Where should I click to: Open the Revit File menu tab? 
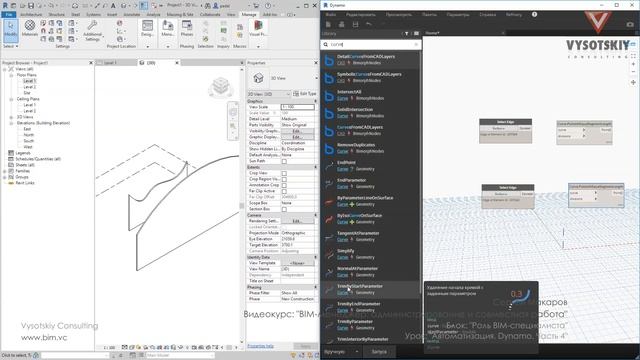(x=9, y=14)
